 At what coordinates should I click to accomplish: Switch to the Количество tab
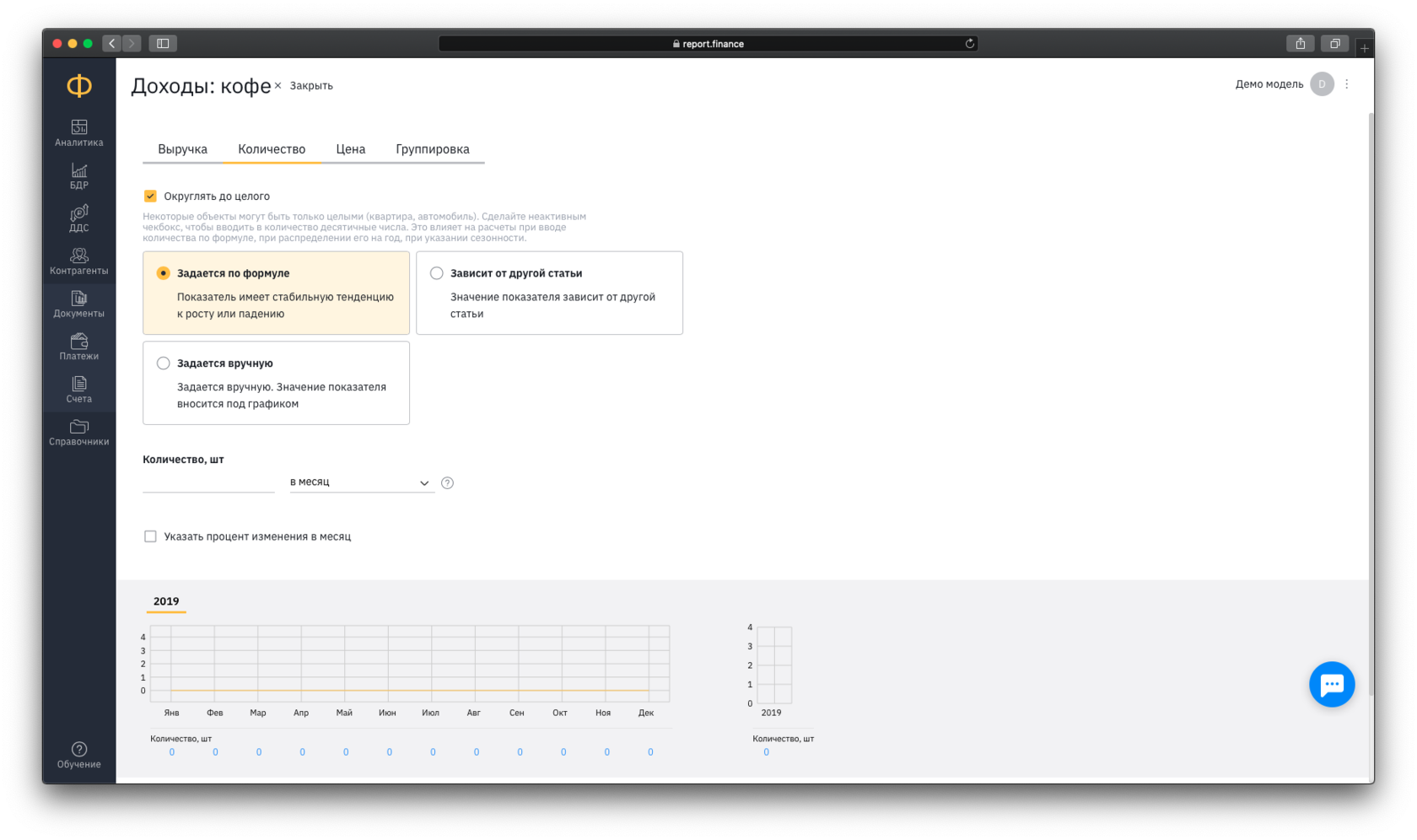coord(272,149)
